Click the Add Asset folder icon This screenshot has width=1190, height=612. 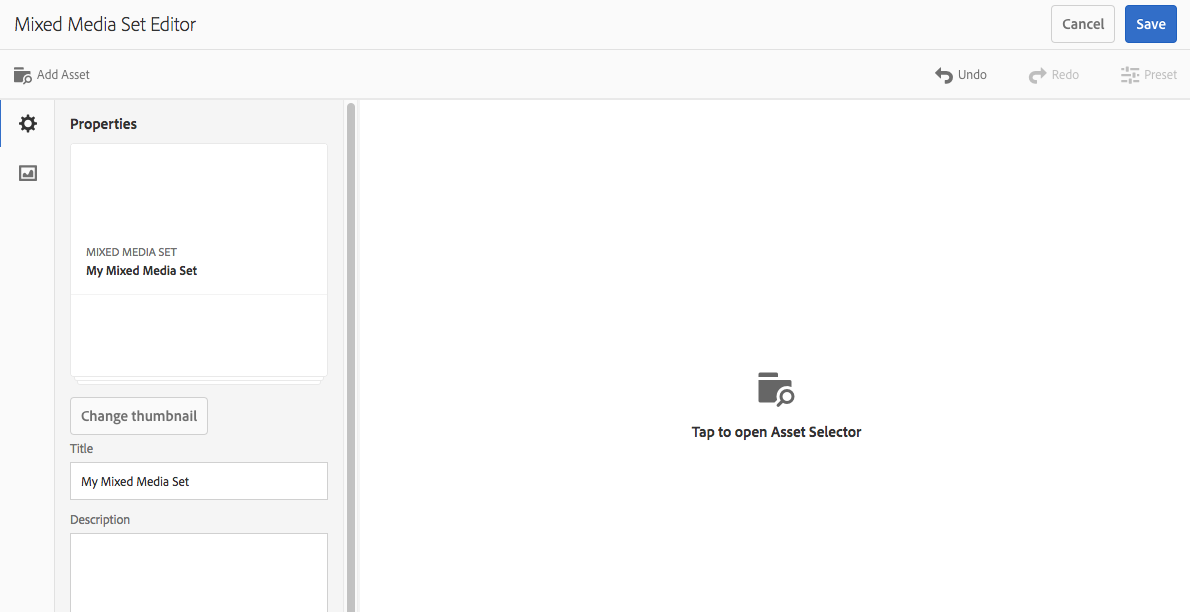point(23,75)
